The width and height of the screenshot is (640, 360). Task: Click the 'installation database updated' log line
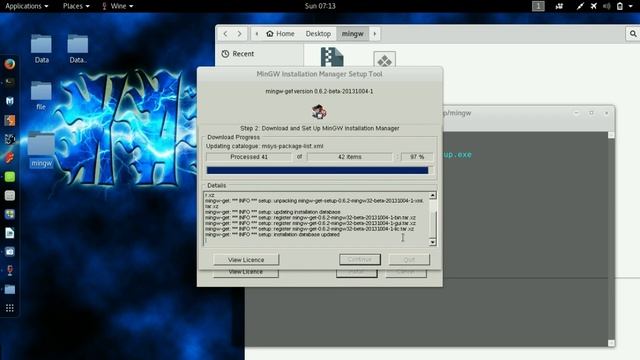click(x=273, y=235)
